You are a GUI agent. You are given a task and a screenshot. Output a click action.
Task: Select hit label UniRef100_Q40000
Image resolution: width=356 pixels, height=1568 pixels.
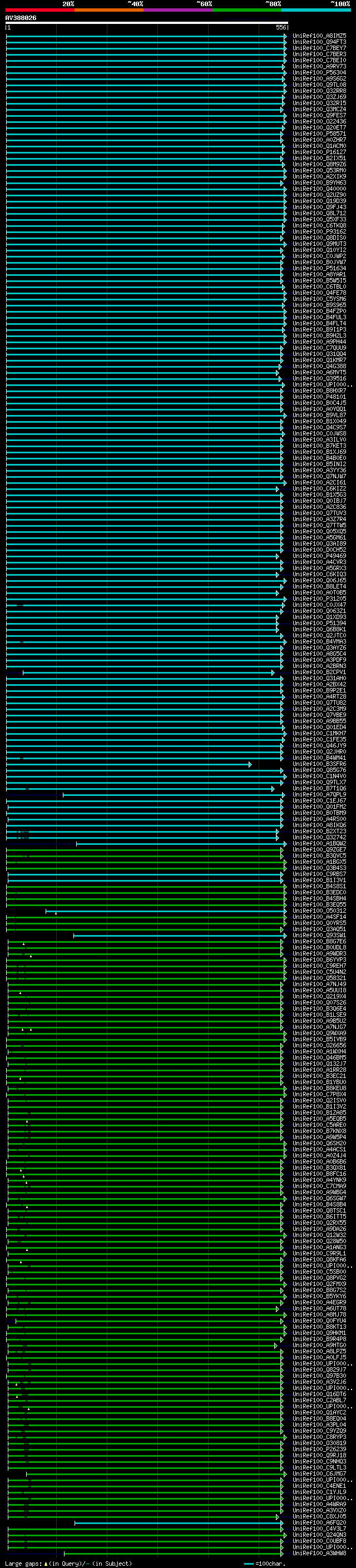point(319,189)
